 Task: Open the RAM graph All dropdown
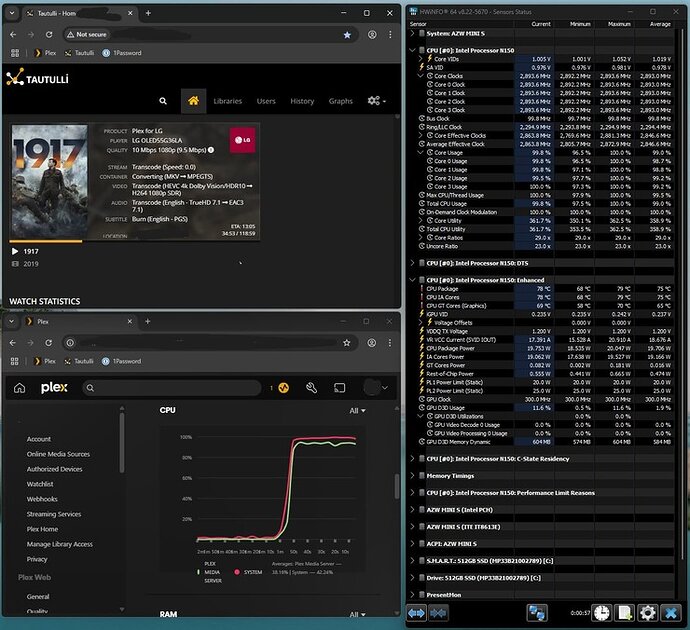(357, 614)
